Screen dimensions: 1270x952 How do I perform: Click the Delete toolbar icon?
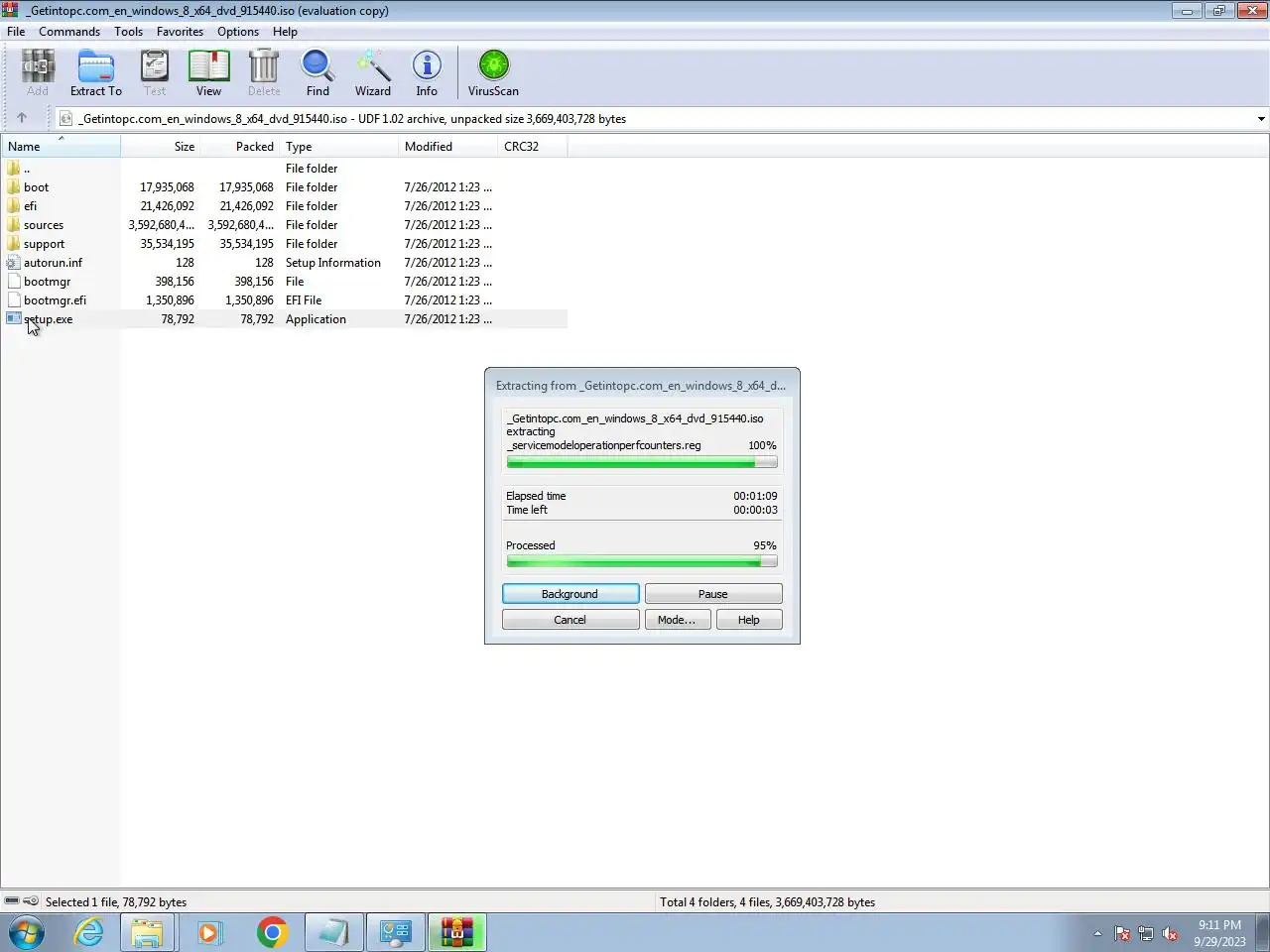(x=264, y=73)
